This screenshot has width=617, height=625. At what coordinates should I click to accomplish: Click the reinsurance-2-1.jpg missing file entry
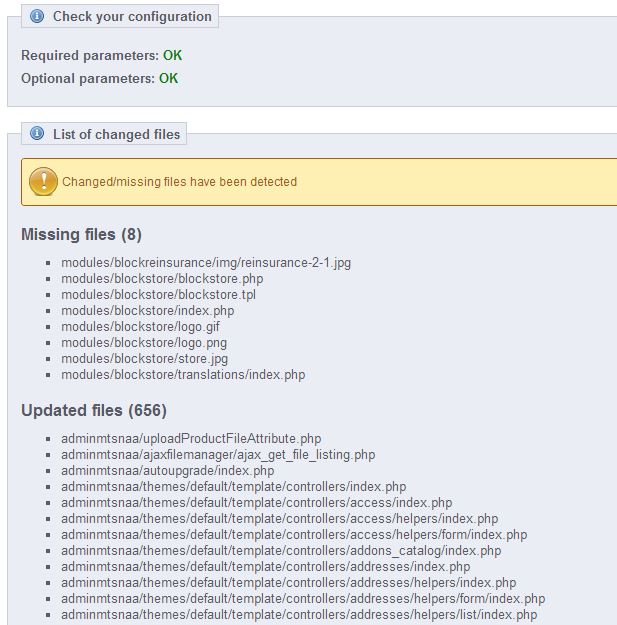(x=206, y=262)
